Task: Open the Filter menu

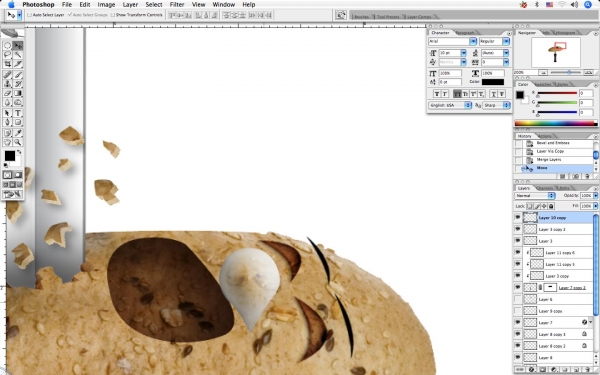Action: click(x=177, y=5)
